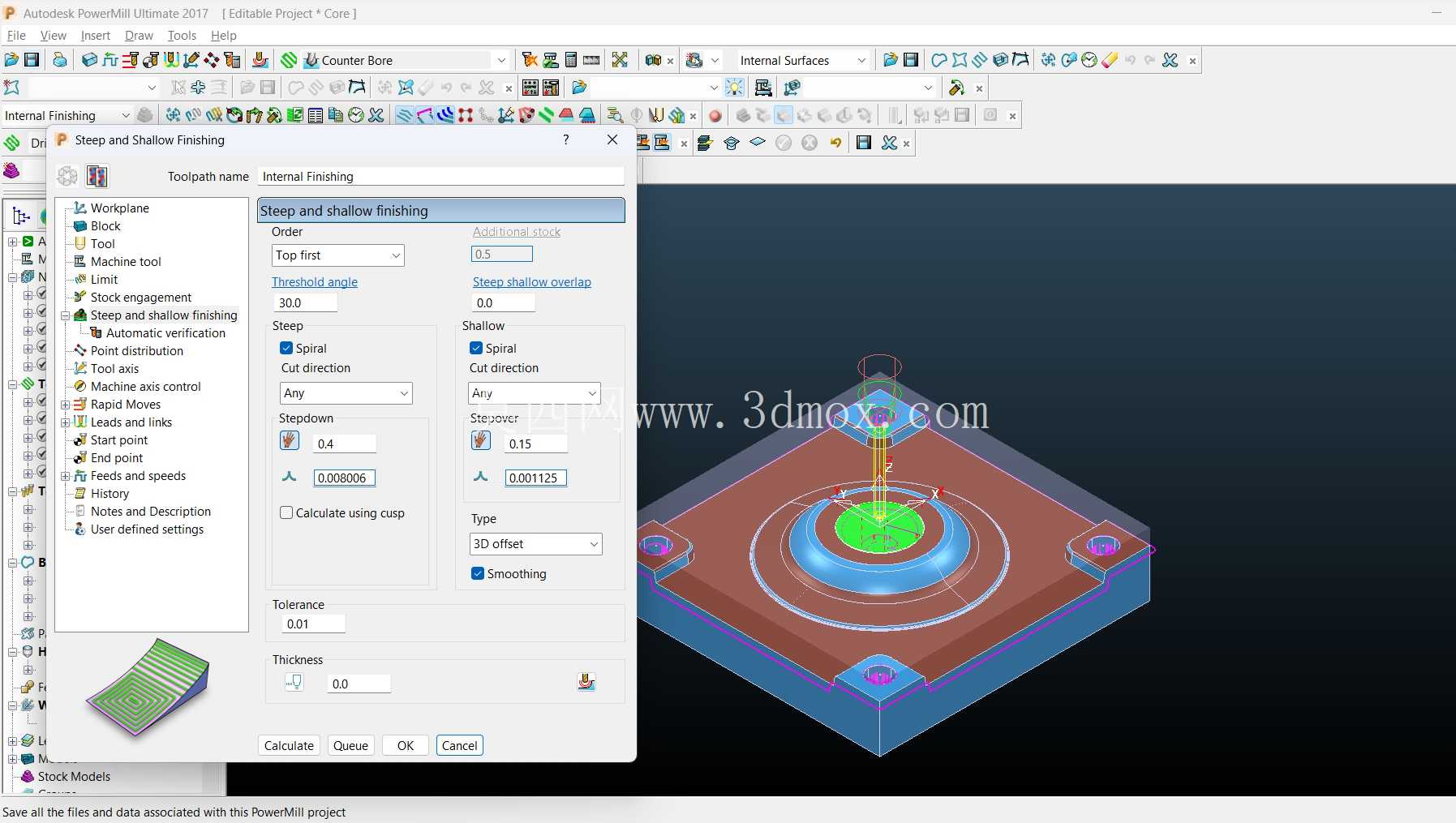Open the View menu
The width and height of the screenshot is (1456, 823).
[x=54, y=35]
